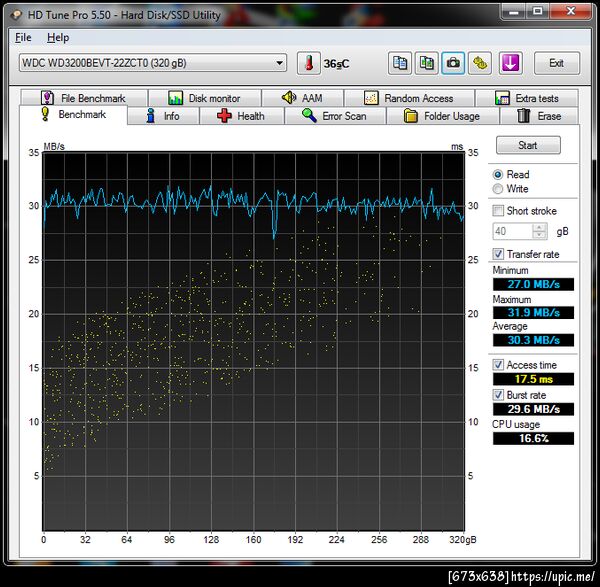
Task: Select the Benchmark tab
Action: (x=73, y=114)
